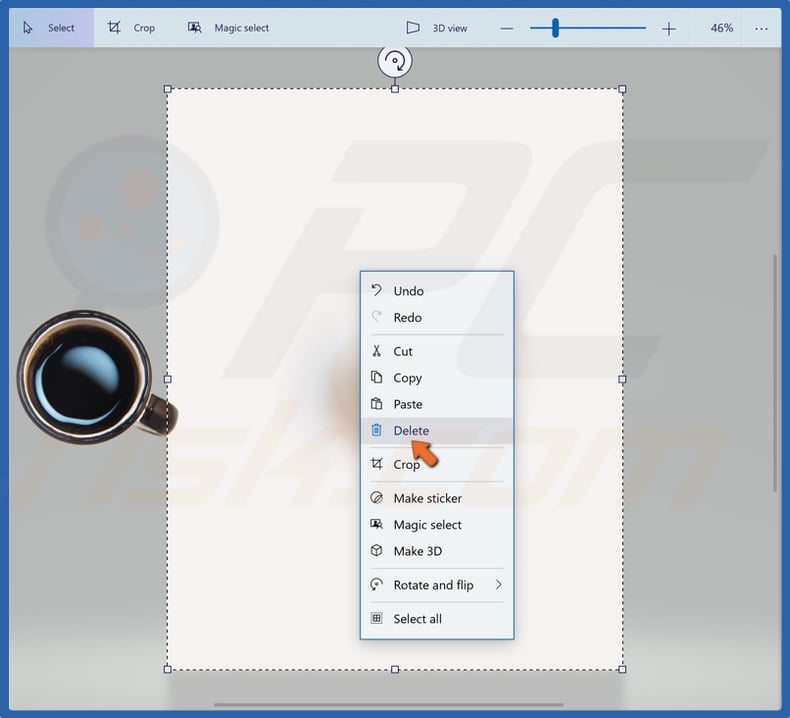This screenshot has height=718, width=790.
Task: Select Copy in the context menu
Action: coord(437,378)
